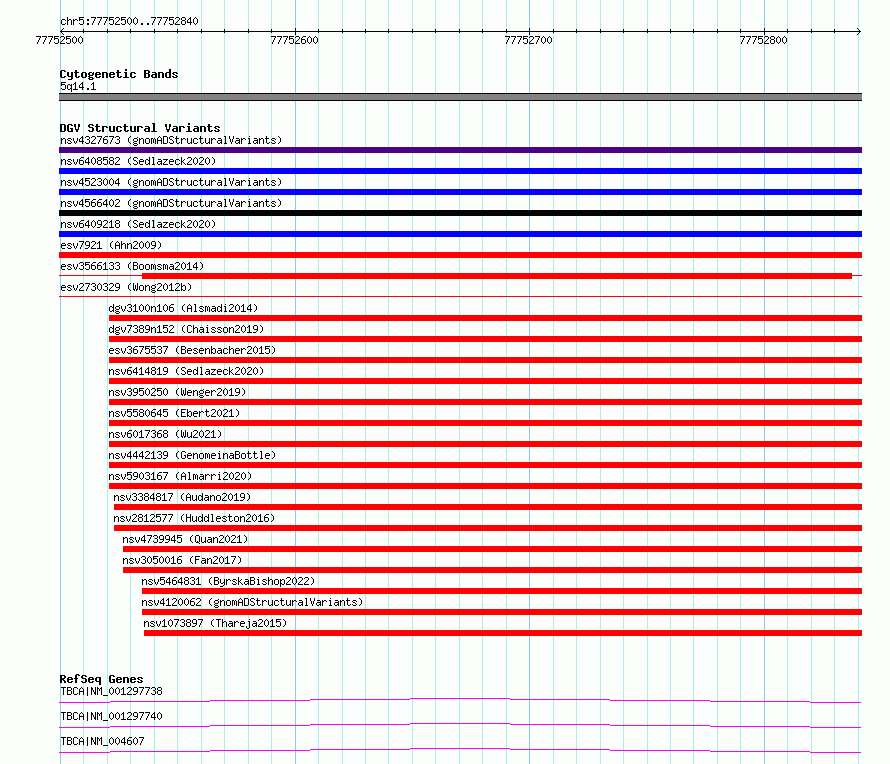
Task: Click the red bar under esv3566133
Action: click(x=497, y=276)
